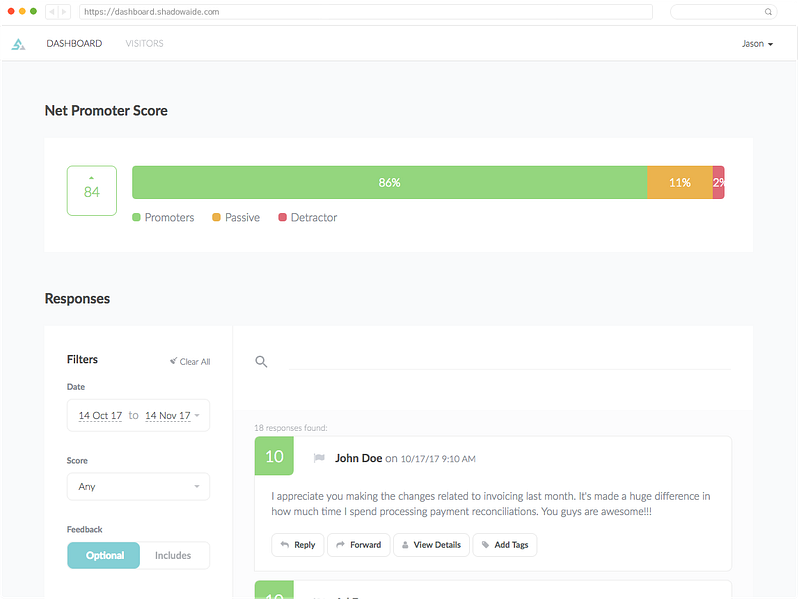Click the browser forward arrow
The height and width of the screenshot is (600, 799).
[64, 11]
